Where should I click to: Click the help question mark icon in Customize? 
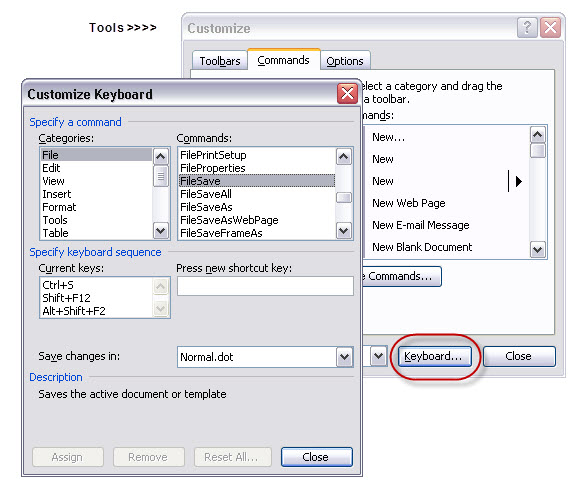click(527, 27)
